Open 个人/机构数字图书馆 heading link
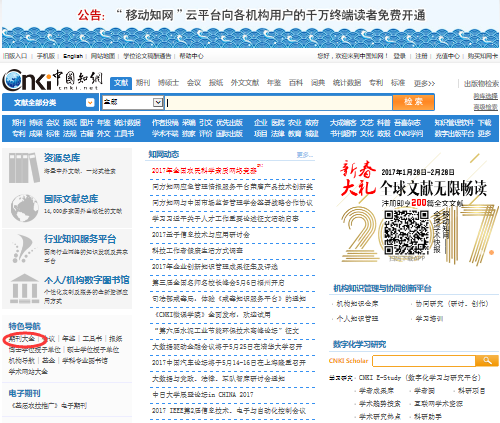 [x=87, y=280]
